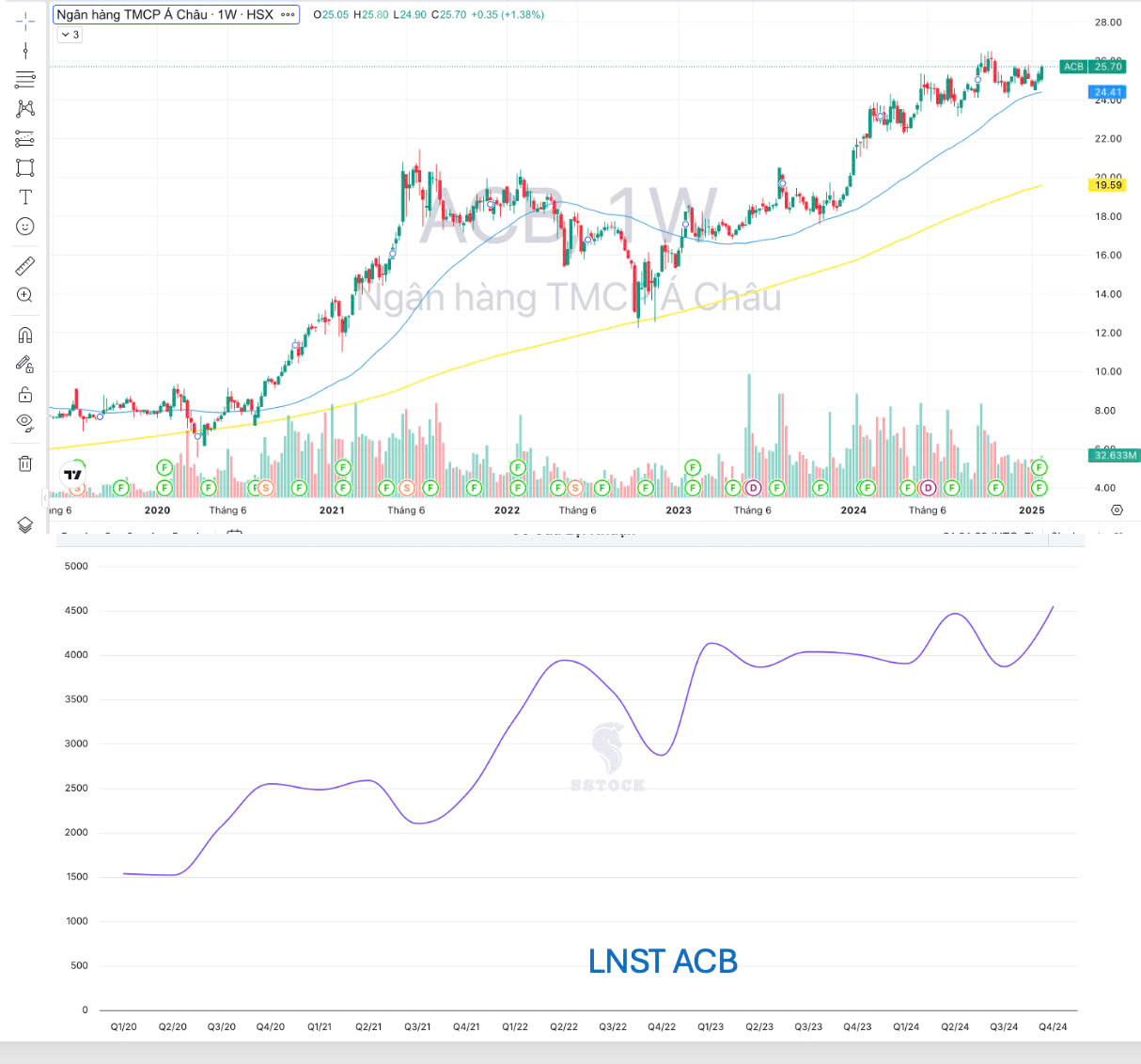The width and height of the screenshot is (1141, 1064).
Task: Open the emoji and stickers tool
Action: (25, 227)
